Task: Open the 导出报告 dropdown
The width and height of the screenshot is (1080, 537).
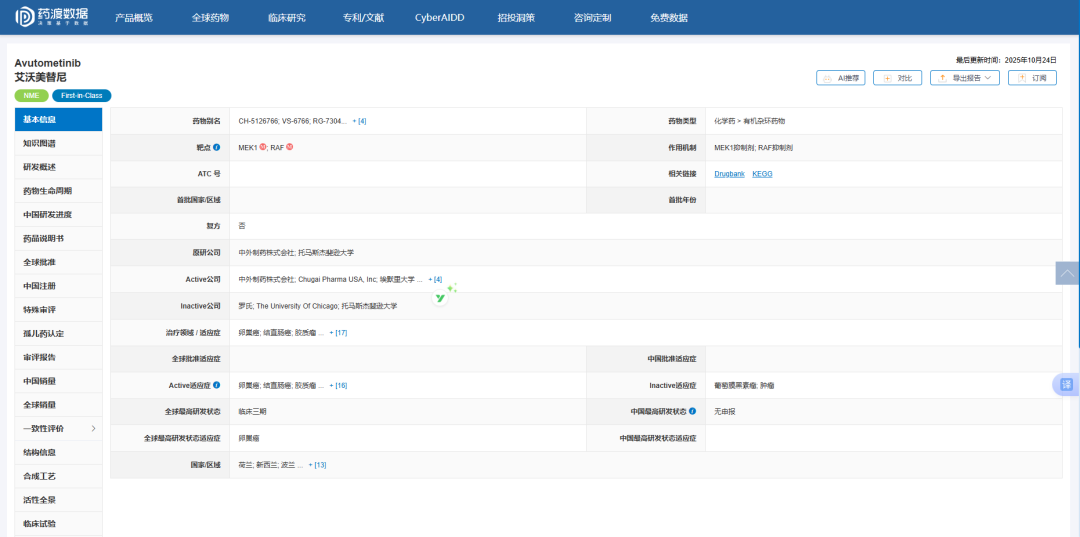Action: click(x=964, y=78)
